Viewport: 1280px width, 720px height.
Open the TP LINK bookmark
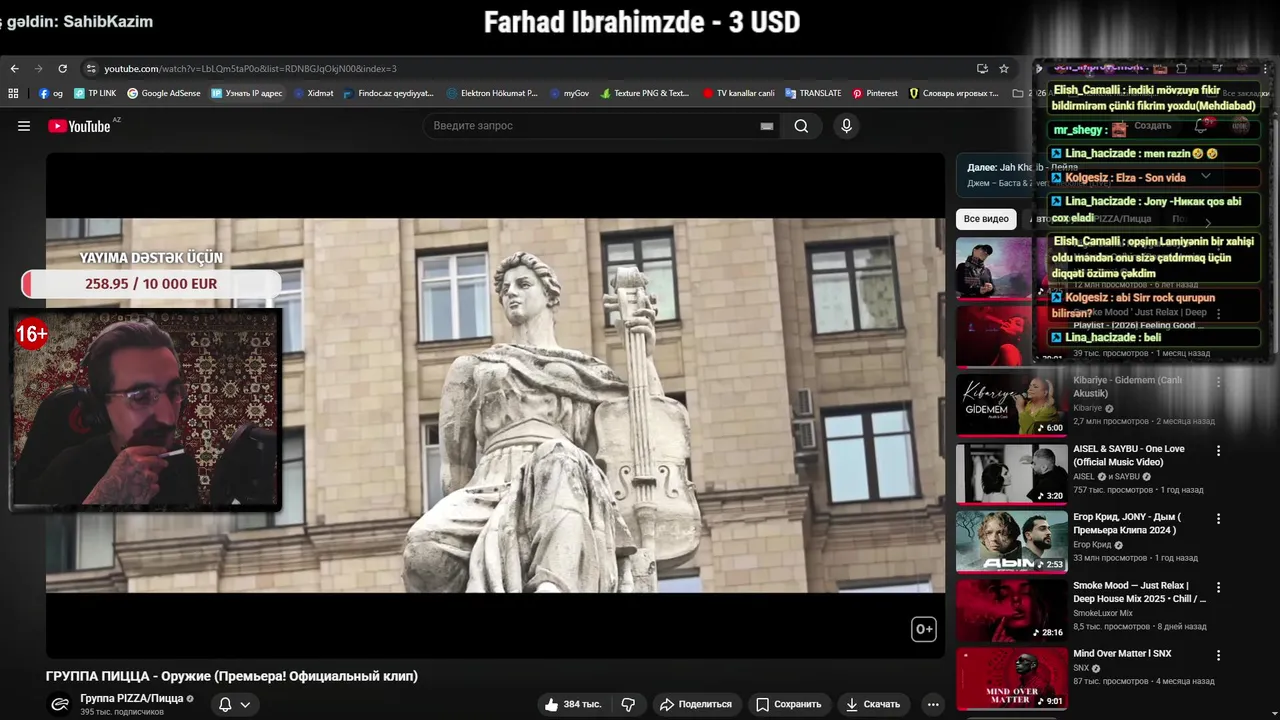click(95, 93)
